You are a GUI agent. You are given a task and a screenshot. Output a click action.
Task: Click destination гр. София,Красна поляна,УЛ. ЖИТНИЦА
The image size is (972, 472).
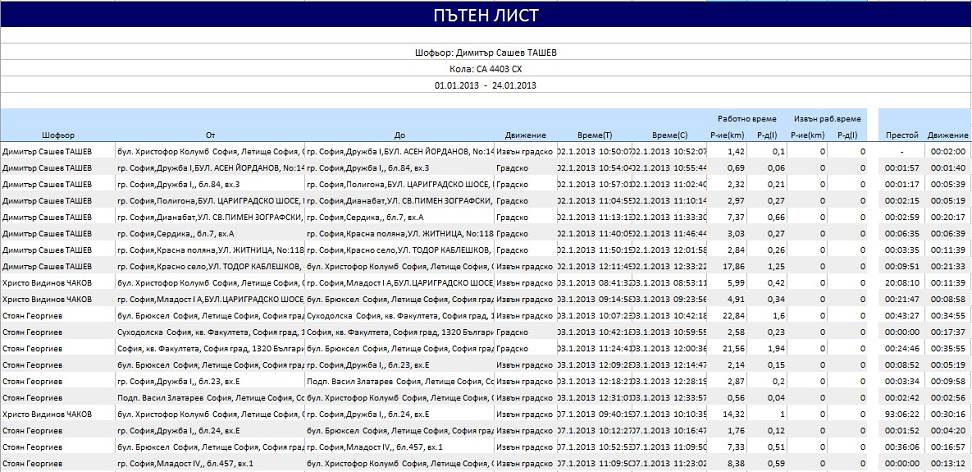coord(400,234)
